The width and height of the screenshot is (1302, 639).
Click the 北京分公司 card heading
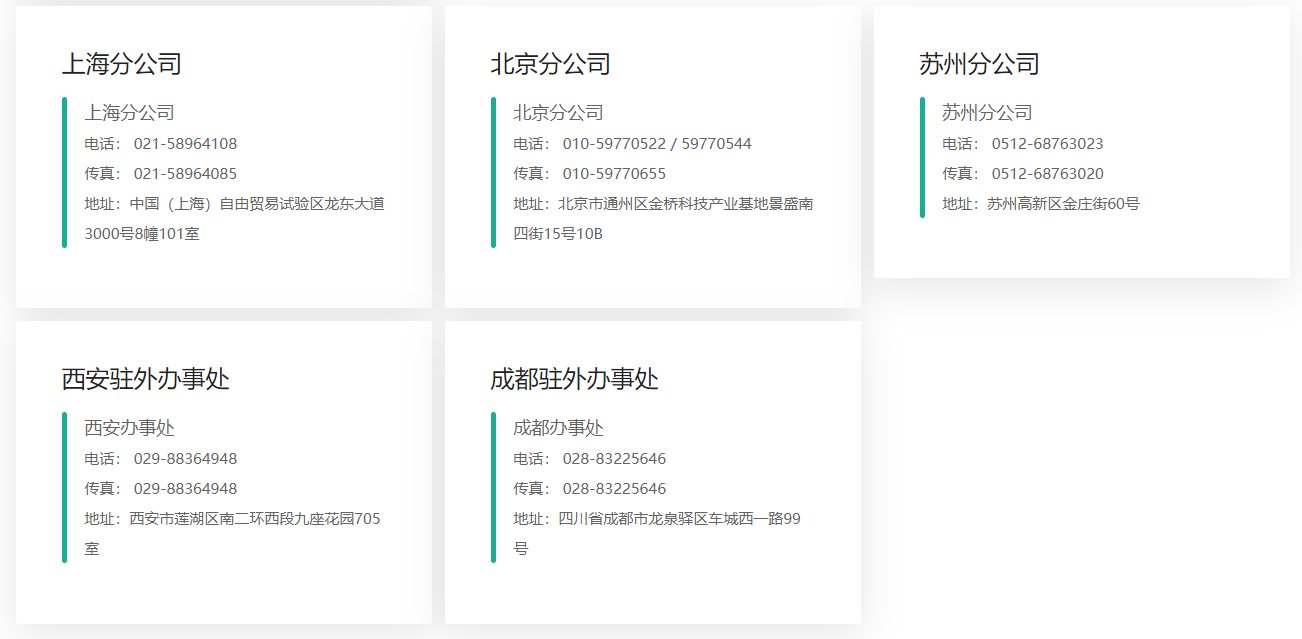point(550,64)
